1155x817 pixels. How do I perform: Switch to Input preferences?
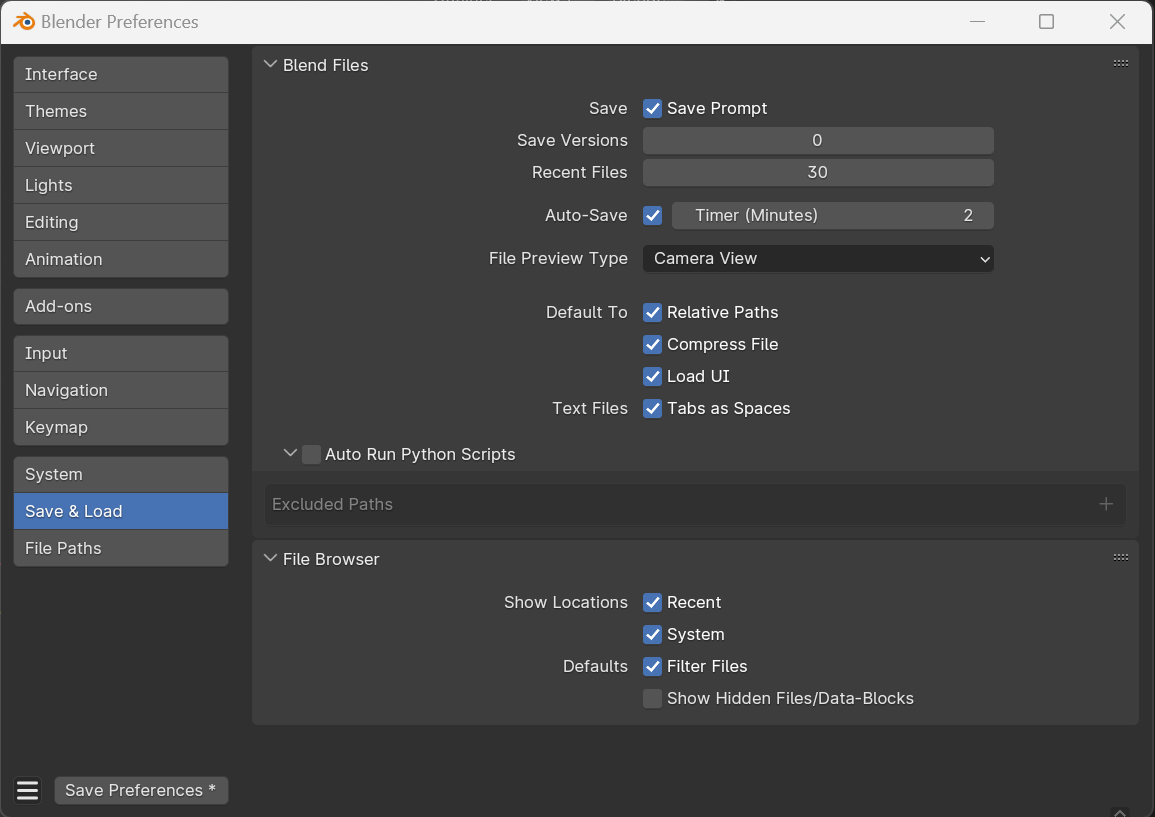point(121,354)
